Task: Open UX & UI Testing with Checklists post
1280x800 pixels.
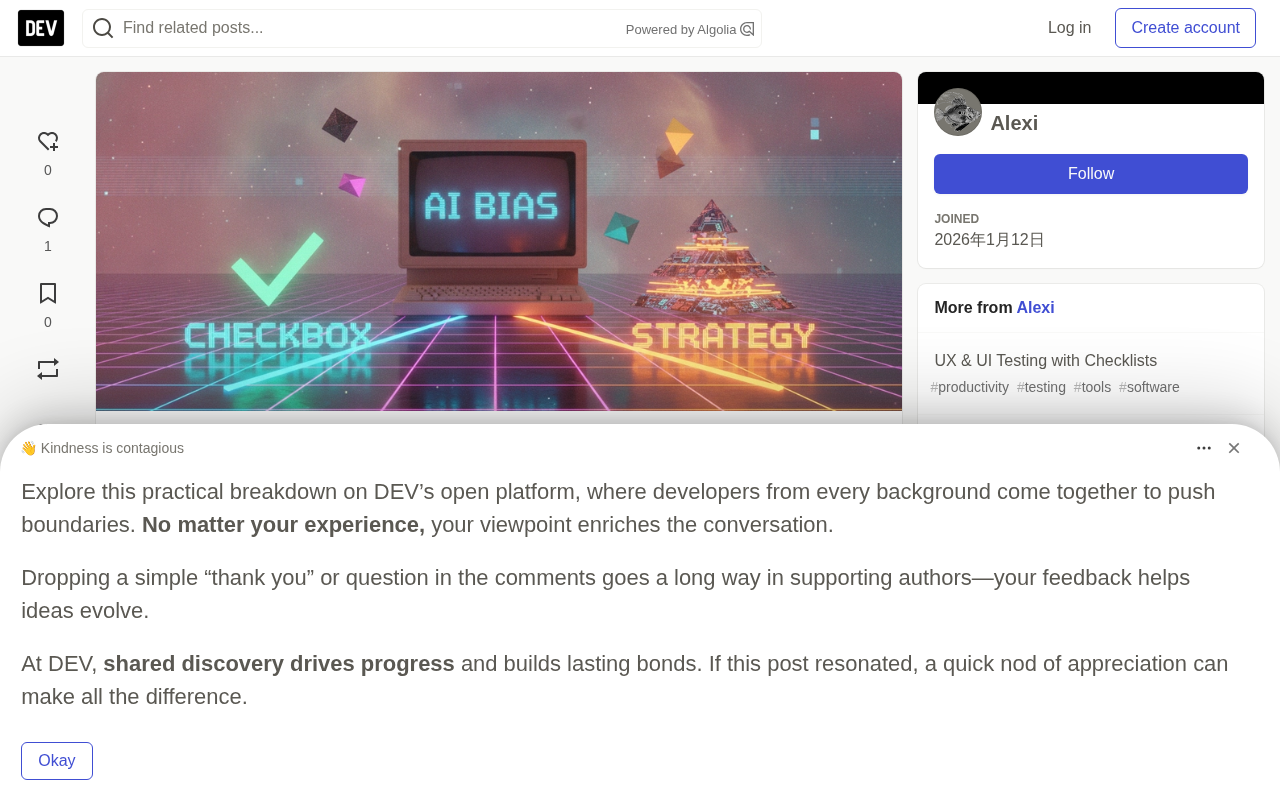Action: click(x=1046, y=361)
